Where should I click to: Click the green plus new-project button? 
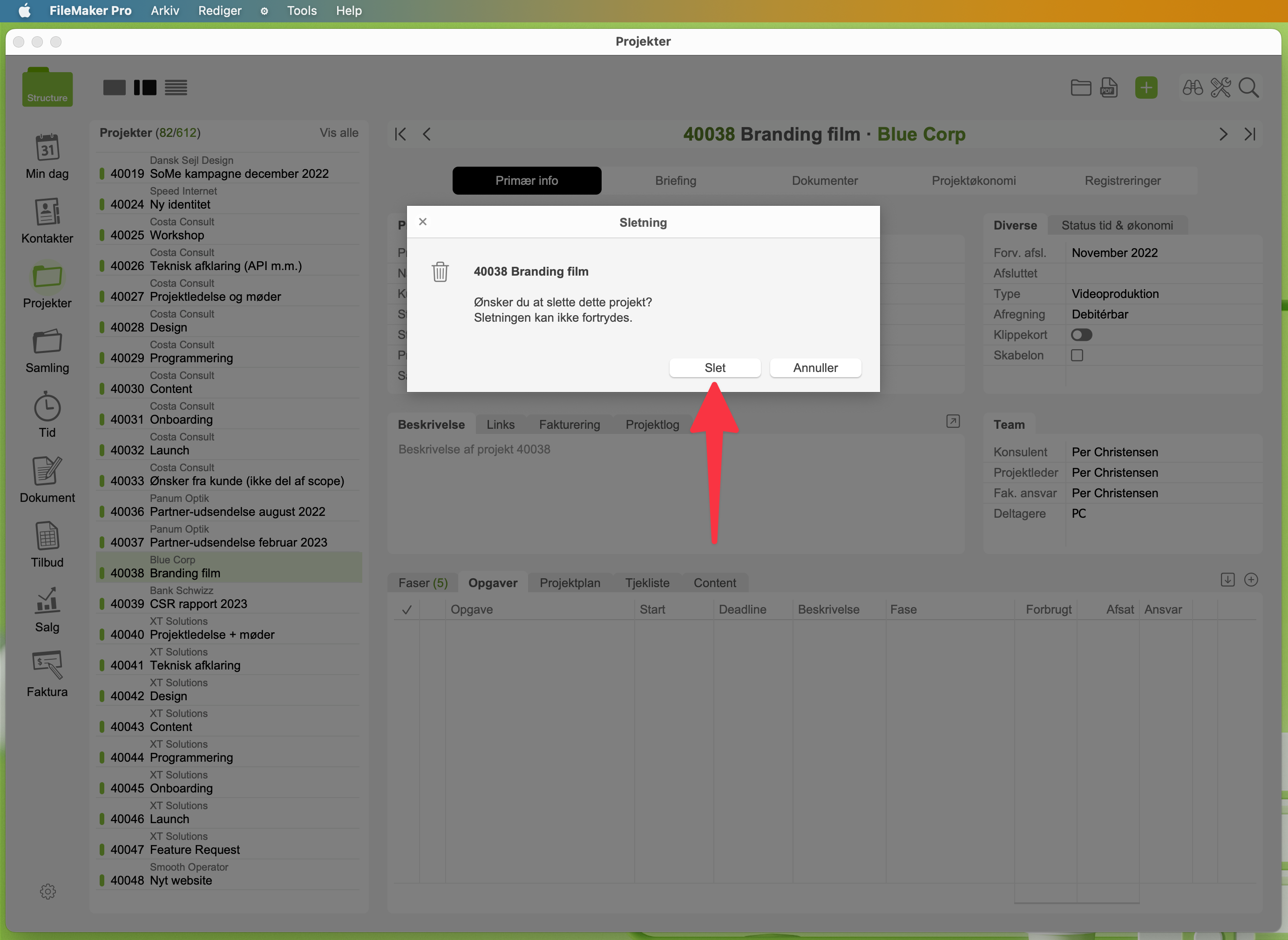pyautogui.click(x=1146, y=88)
